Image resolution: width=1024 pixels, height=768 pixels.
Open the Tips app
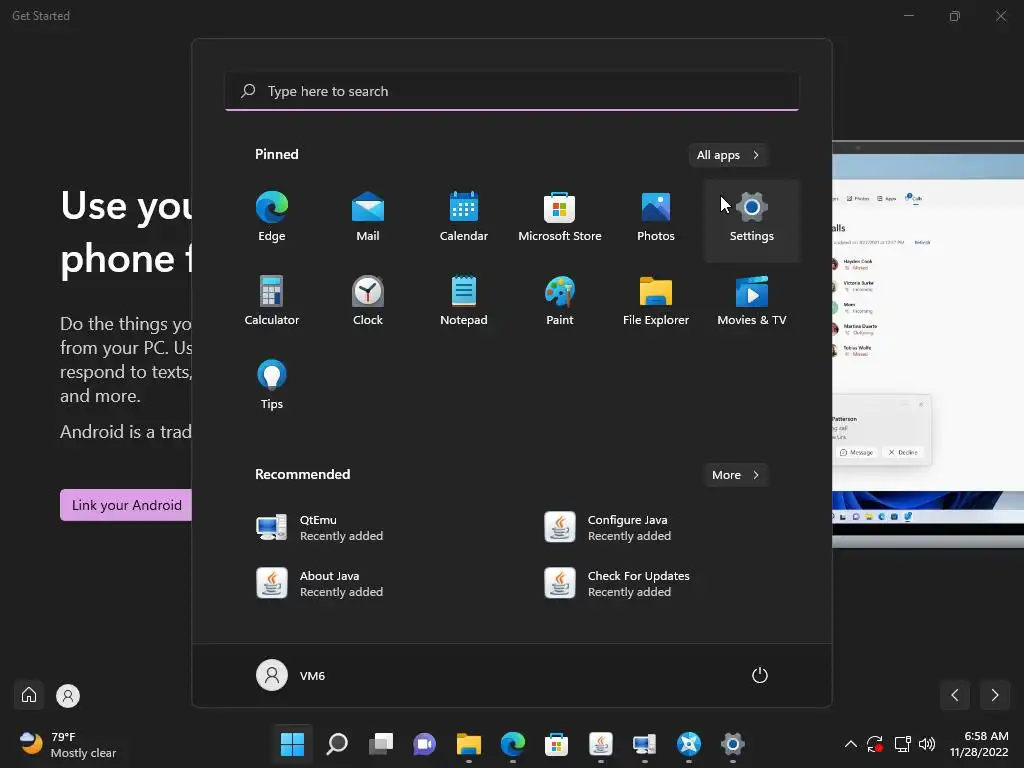point(272,385)
